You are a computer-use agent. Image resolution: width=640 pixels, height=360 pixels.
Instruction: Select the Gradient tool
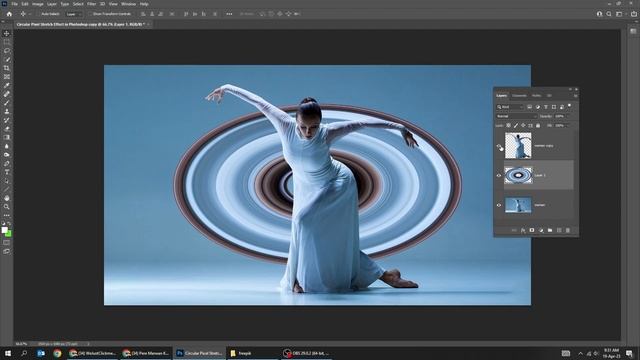pyautogui.click(x=7, y=138)
